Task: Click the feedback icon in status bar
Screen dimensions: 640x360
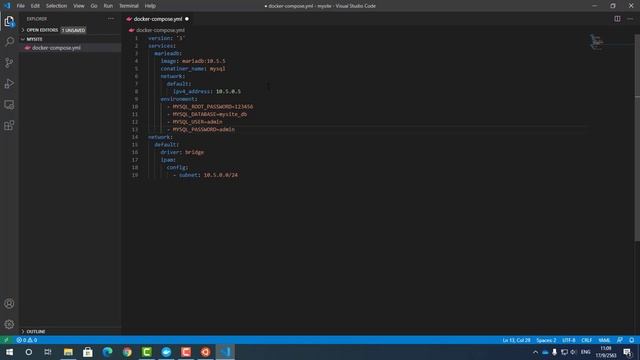Action: tap(620, 340)
